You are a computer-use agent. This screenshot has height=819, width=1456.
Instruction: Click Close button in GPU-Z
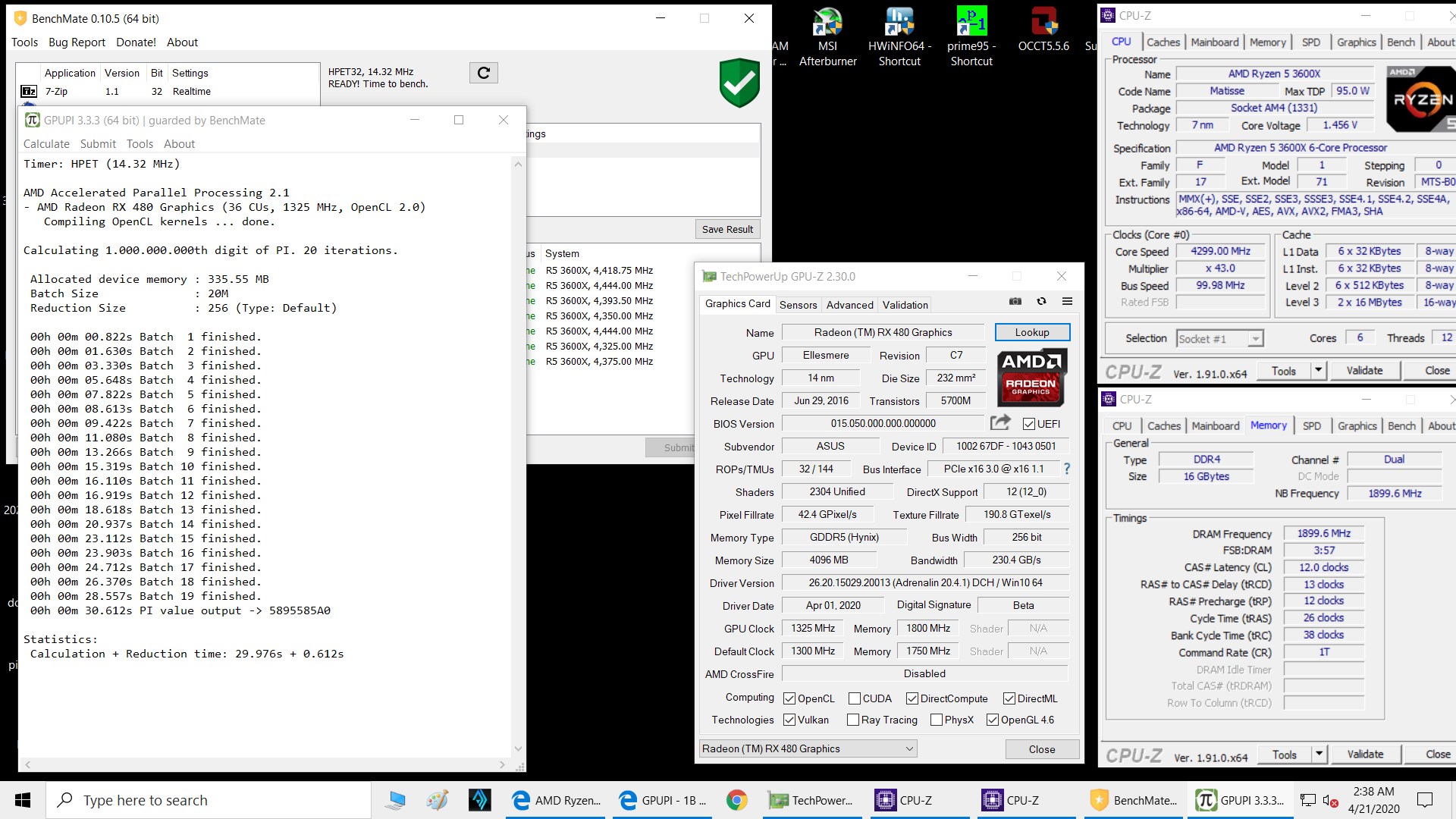pos(1042,749)
